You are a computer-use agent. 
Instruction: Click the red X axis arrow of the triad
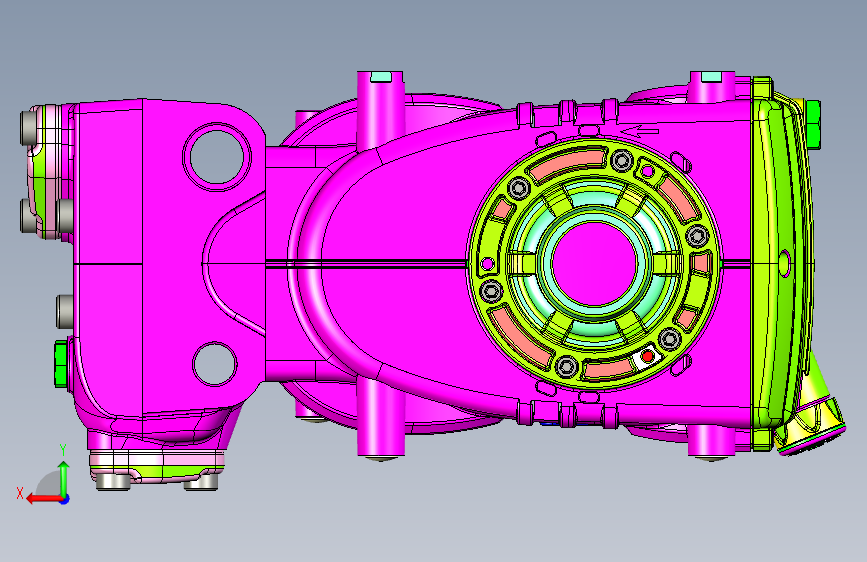44,499
